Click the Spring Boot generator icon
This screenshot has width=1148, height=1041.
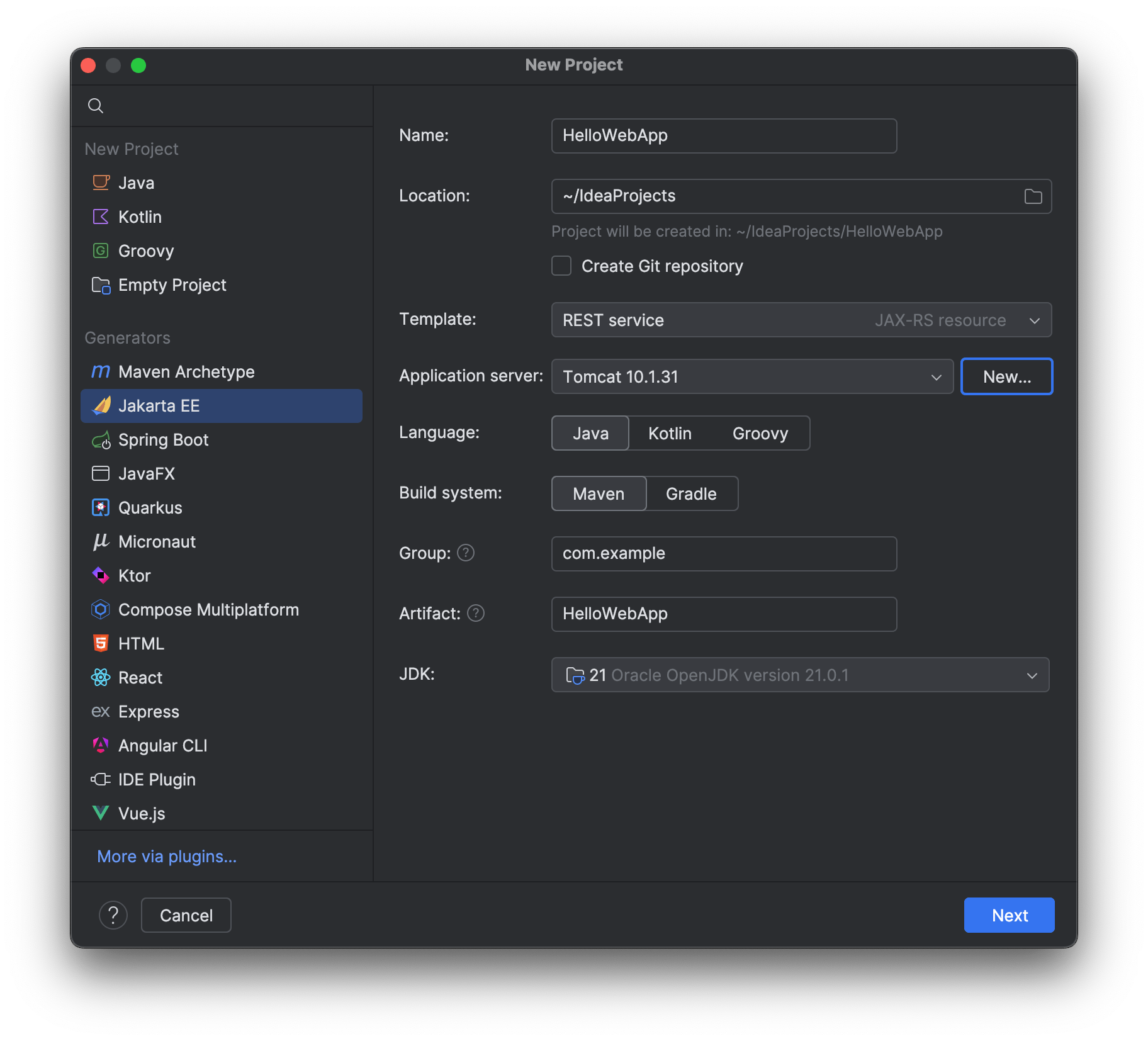click(x=101, y=440)
